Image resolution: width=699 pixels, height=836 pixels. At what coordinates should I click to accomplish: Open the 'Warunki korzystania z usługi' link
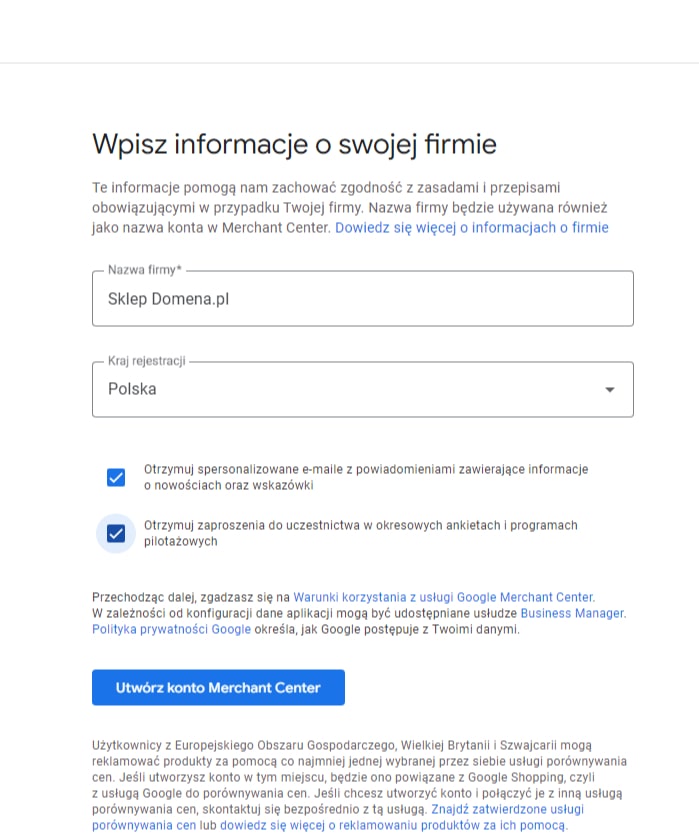coord(443,596)
